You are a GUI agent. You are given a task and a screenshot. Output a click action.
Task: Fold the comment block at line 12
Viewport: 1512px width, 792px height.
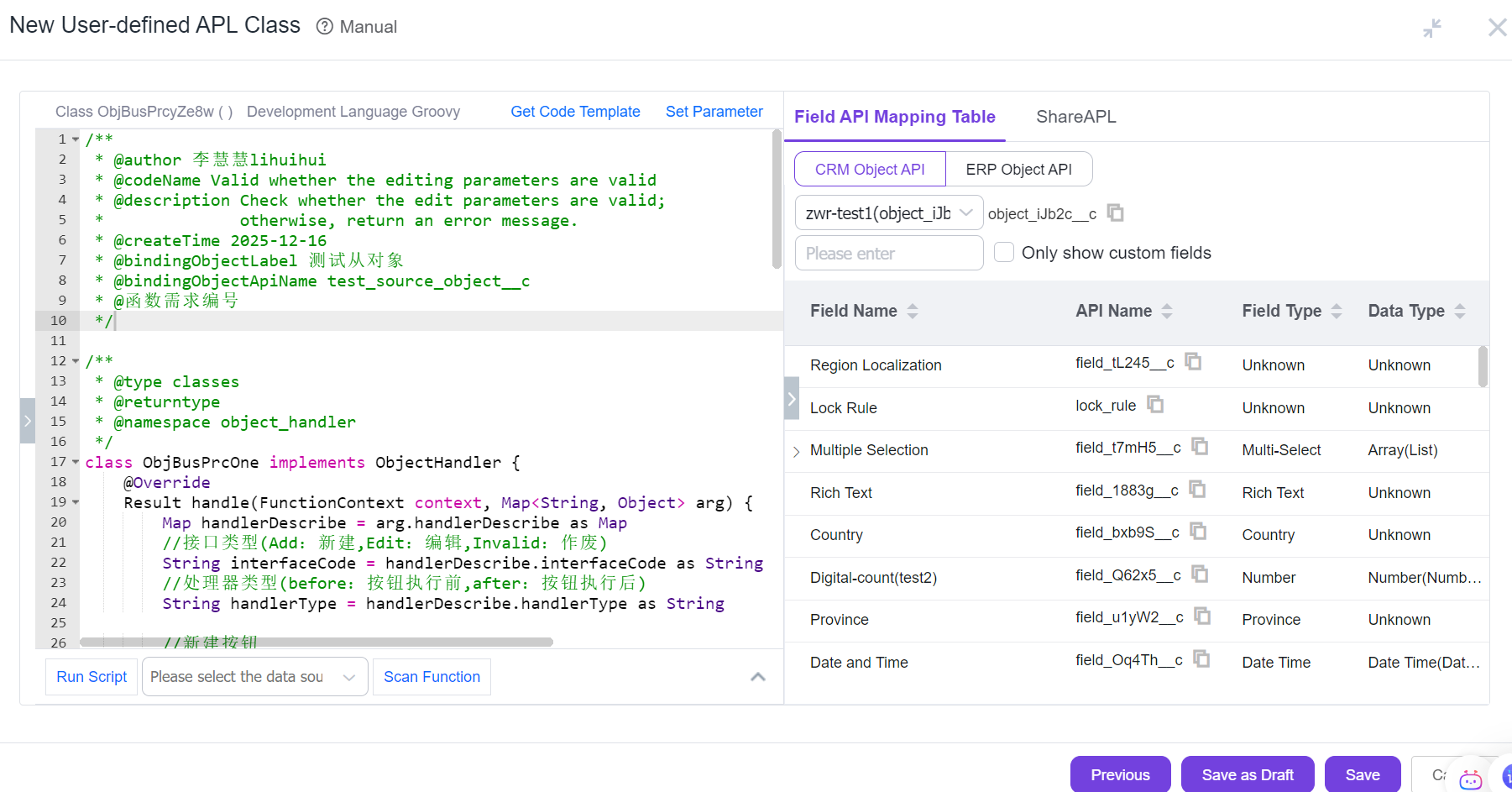coord(76,362)
